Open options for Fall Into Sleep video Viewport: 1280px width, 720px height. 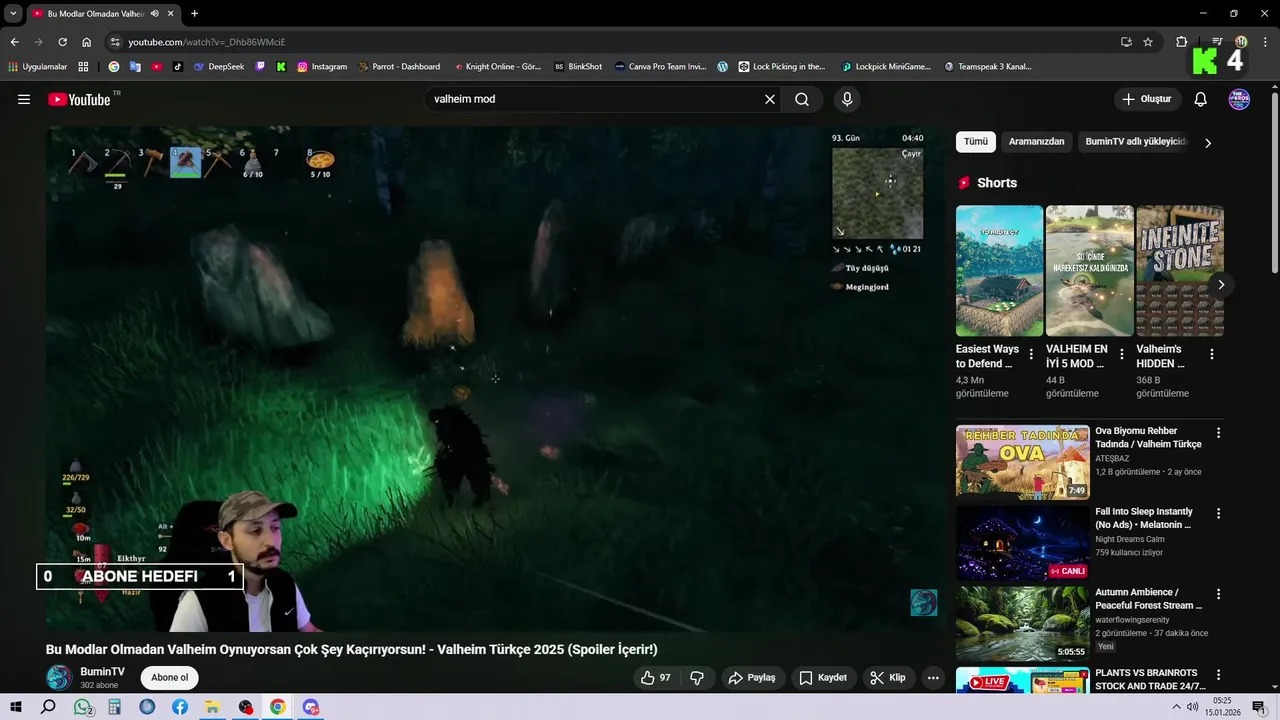click(1218, 513)
